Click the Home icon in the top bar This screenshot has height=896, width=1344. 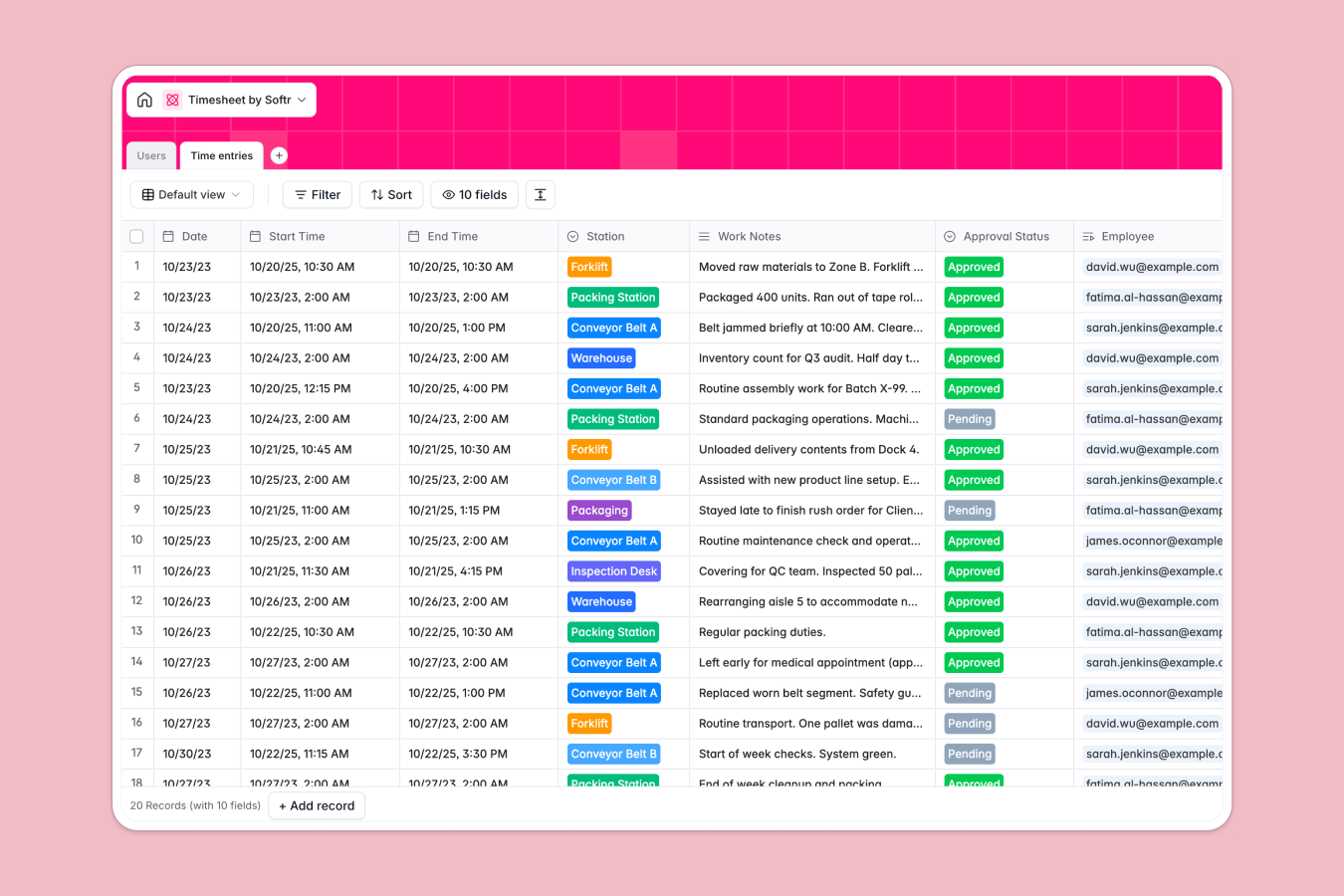pos(144,100)
